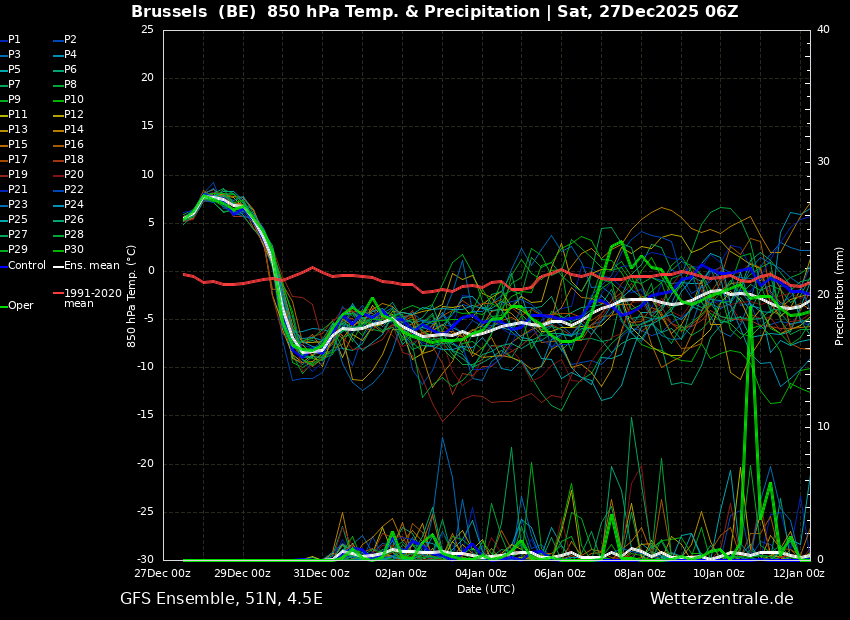Click the Date (UTC) axis label
The height and width of the screenshot is (620, 850).
point(486,589)
